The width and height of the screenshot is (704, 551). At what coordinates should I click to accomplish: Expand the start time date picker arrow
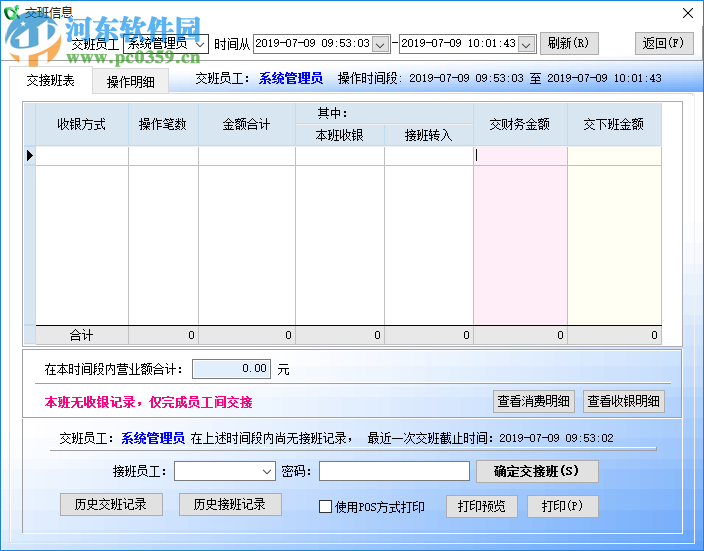(x=381, y=44)
